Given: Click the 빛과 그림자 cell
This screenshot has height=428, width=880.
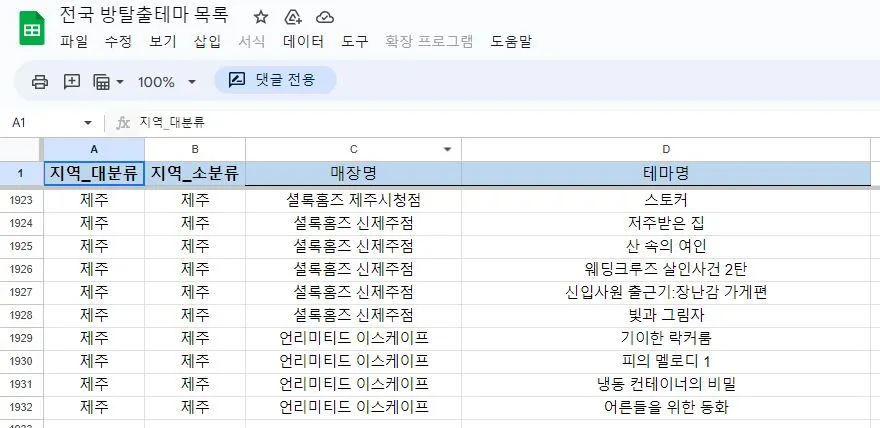Looking at the screenshot, I should coord(666,316).
